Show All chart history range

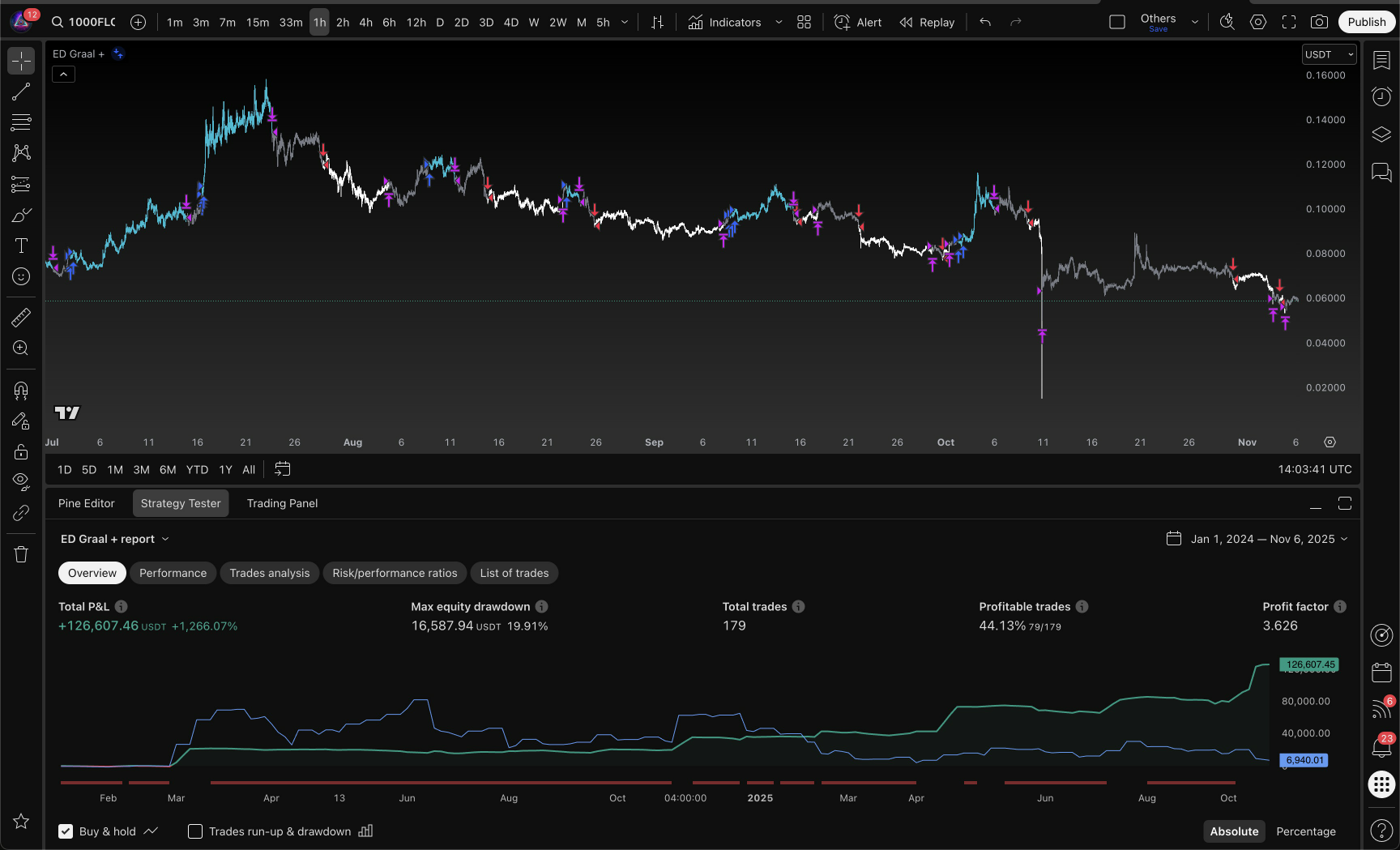[x=249, y=470]
